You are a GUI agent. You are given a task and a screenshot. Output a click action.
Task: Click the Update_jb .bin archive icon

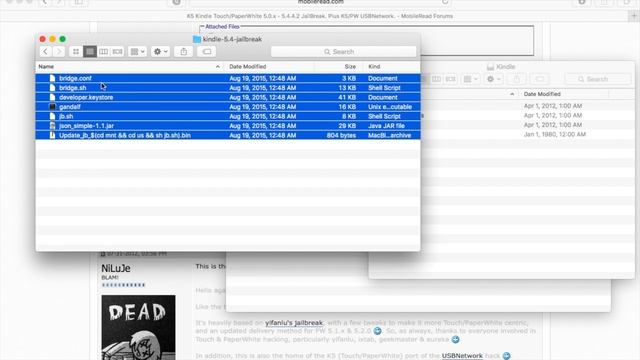tap(52, 136)
